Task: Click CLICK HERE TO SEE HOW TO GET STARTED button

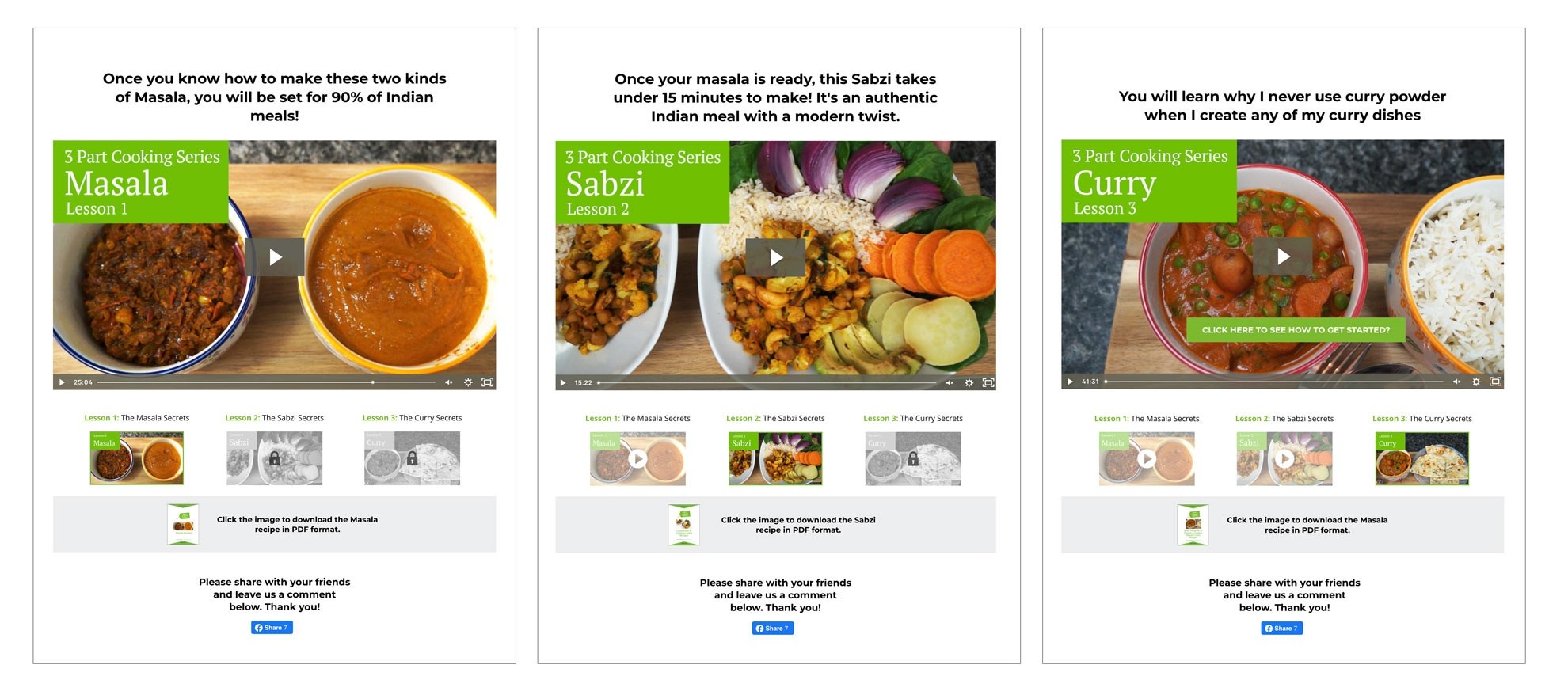Action: (1296, 330)
